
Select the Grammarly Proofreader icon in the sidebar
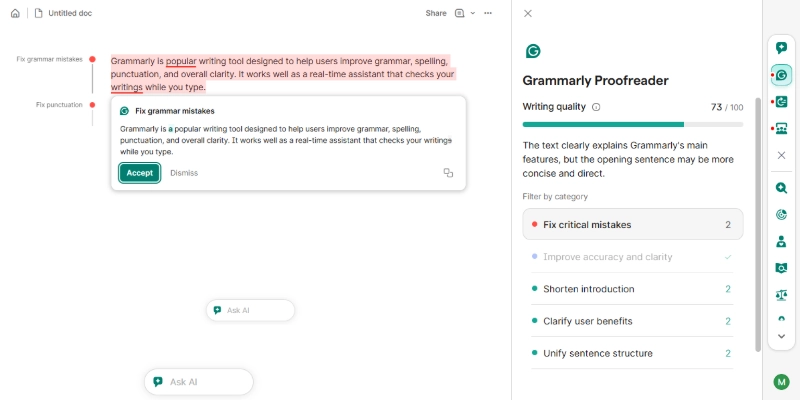pyautogui.click(x=781, y=75)
